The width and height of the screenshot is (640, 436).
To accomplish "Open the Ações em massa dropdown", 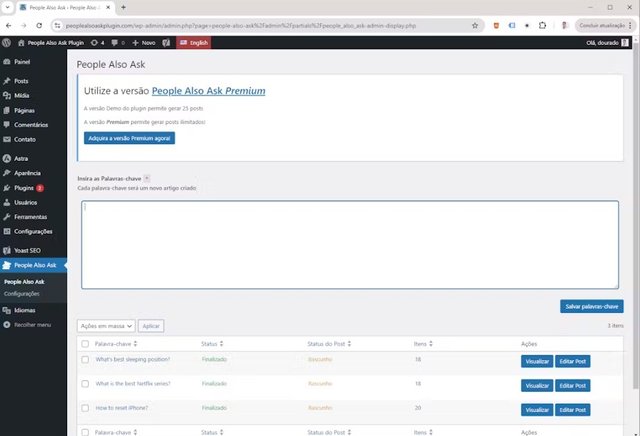I will 106,326.
